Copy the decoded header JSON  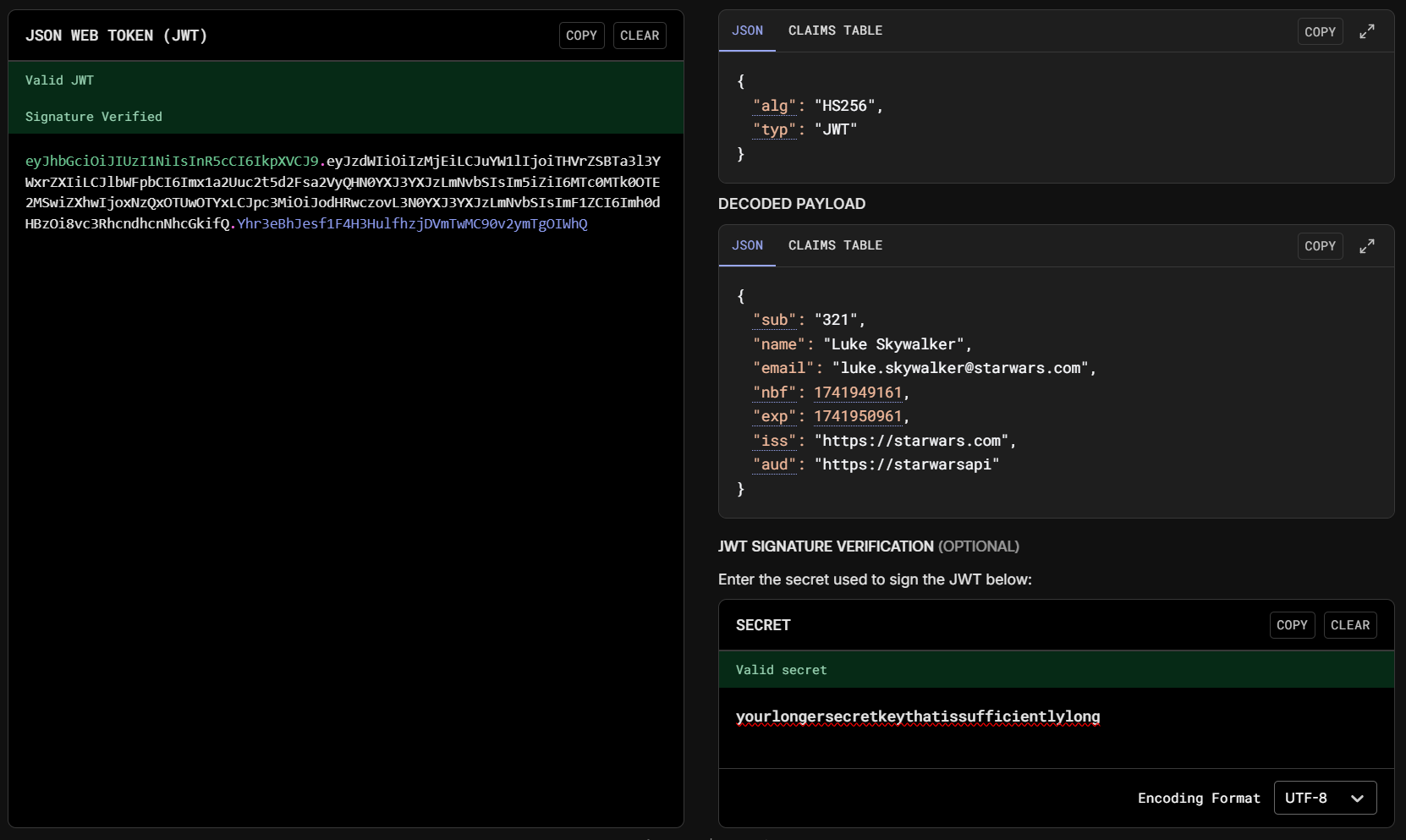click(1320, 31)
